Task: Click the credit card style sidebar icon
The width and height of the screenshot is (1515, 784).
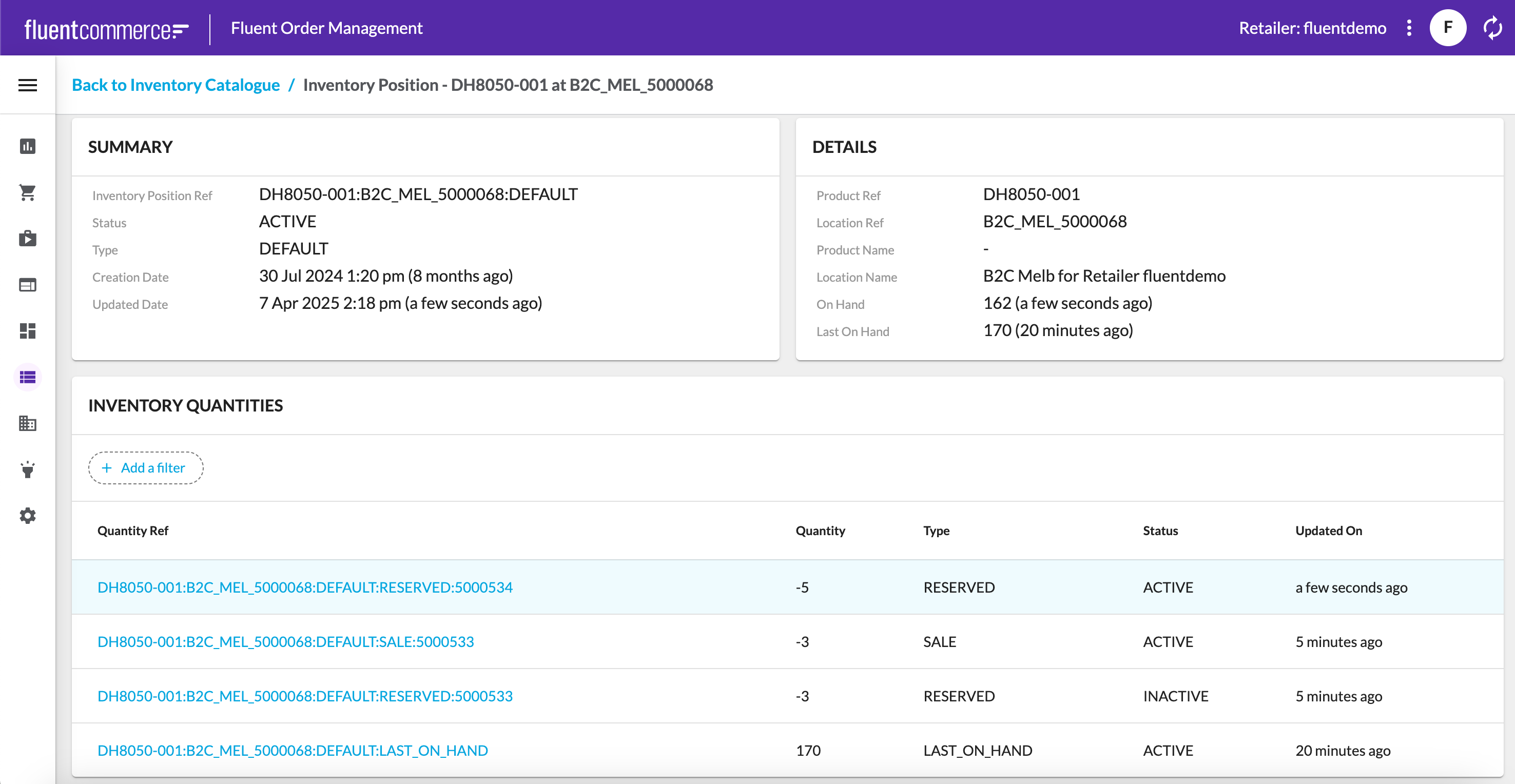Action: click(28, 285)
